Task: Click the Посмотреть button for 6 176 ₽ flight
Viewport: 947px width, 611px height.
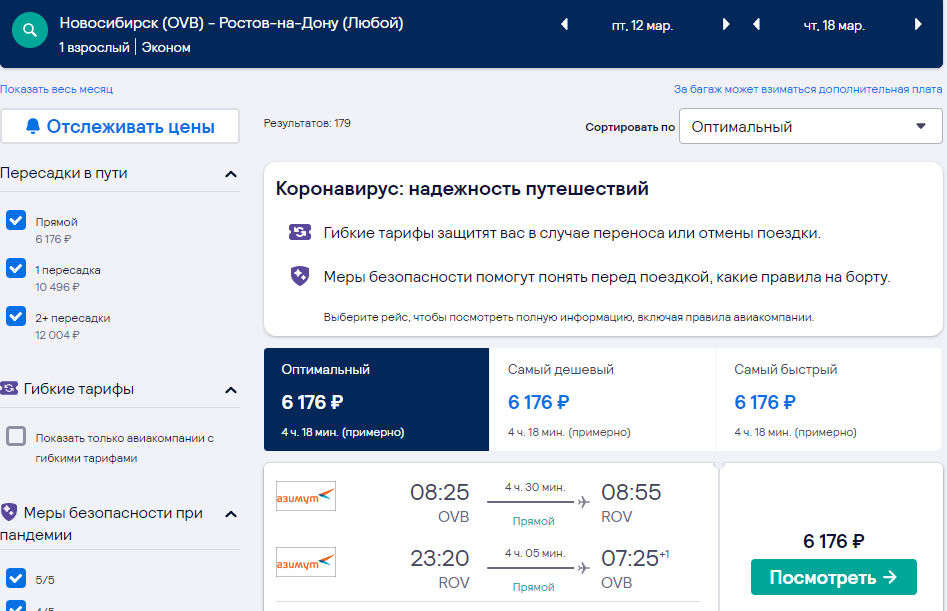Action: click(x=833, y=577)
